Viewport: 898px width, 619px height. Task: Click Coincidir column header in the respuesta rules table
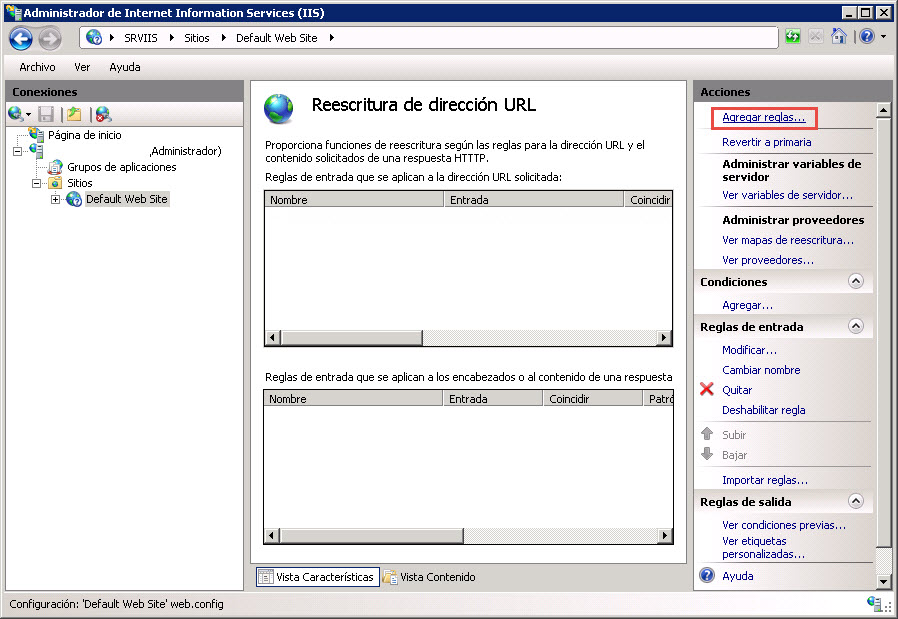[x=592, y=399]
